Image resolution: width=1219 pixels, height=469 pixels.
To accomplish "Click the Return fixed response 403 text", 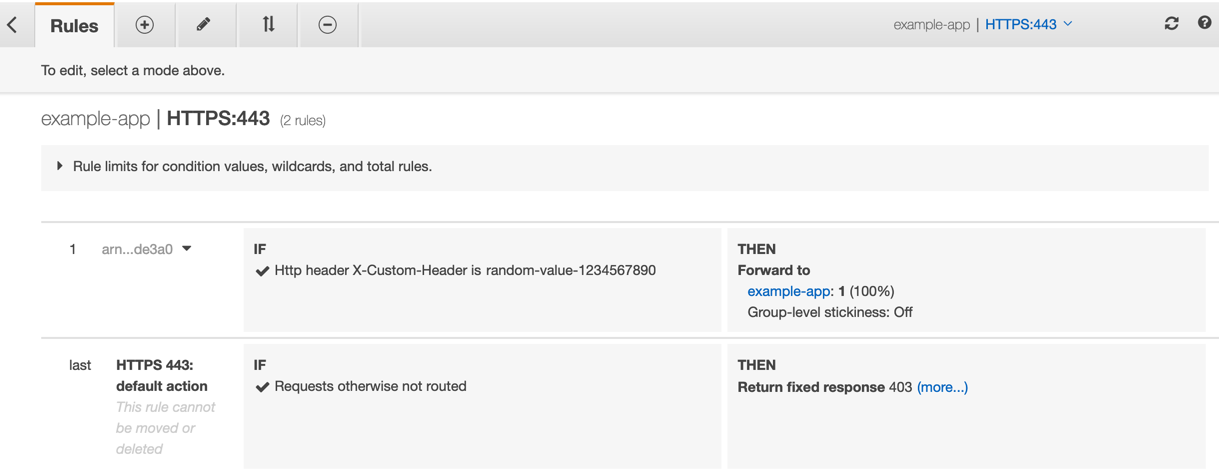I will pyautogui.click(x=824, y=387).
